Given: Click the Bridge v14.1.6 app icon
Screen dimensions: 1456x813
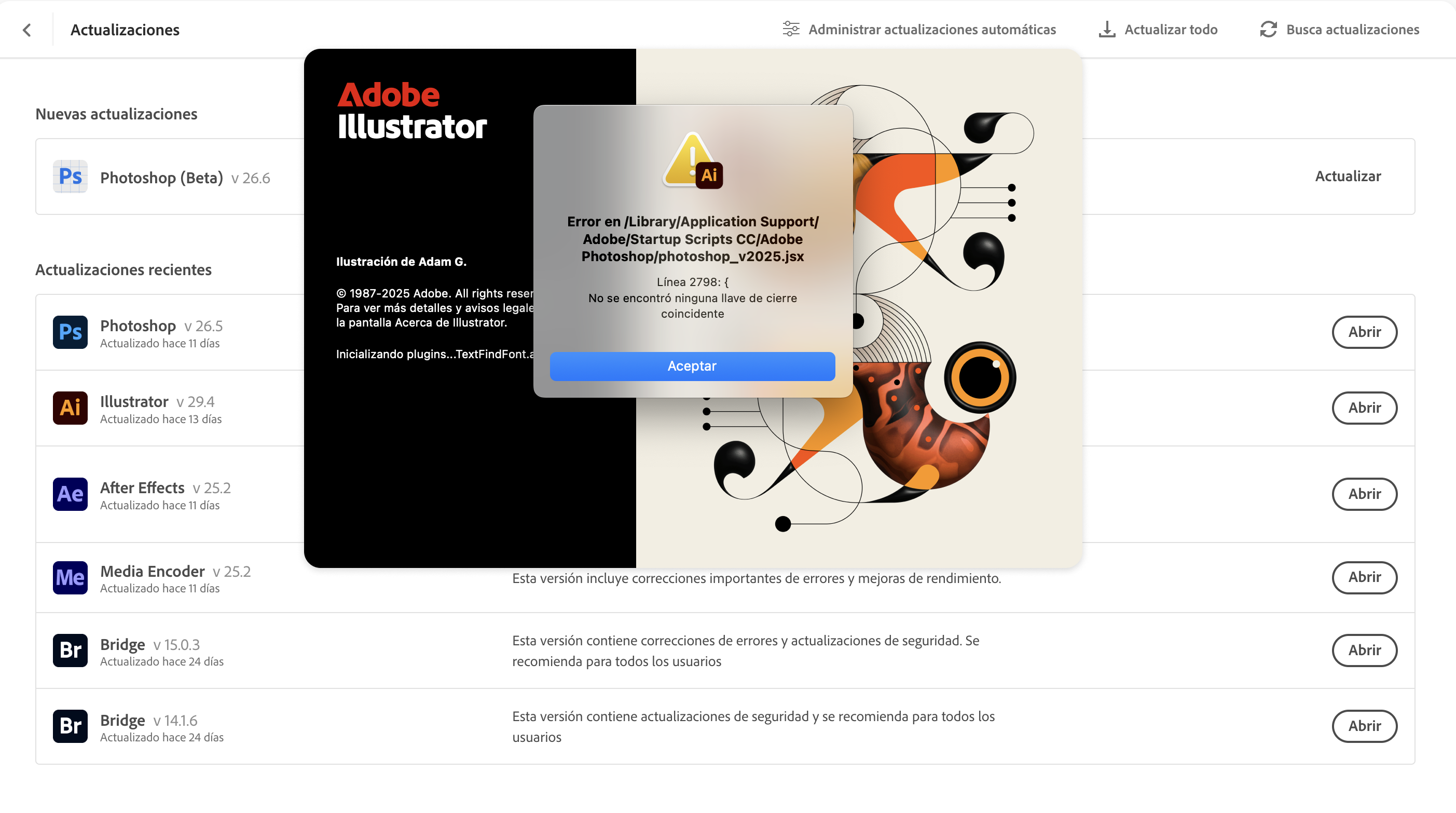Looking at the screenshot, I should (x=69, y=726).
